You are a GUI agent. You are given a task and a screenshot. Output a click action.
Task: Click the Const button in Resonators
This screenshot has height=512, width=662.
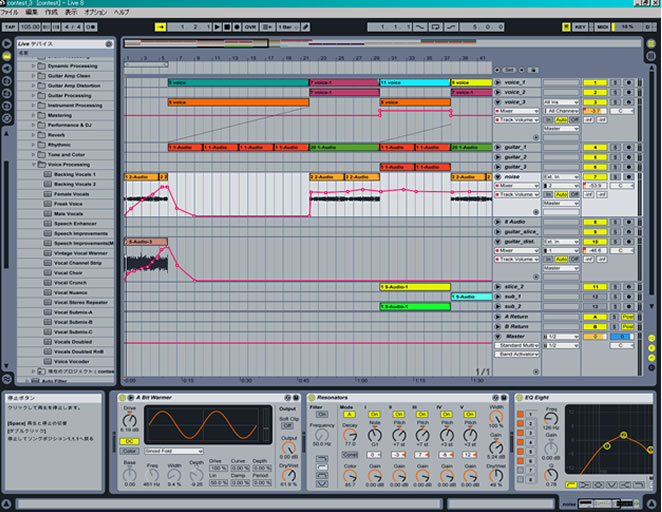click(350, 455)
